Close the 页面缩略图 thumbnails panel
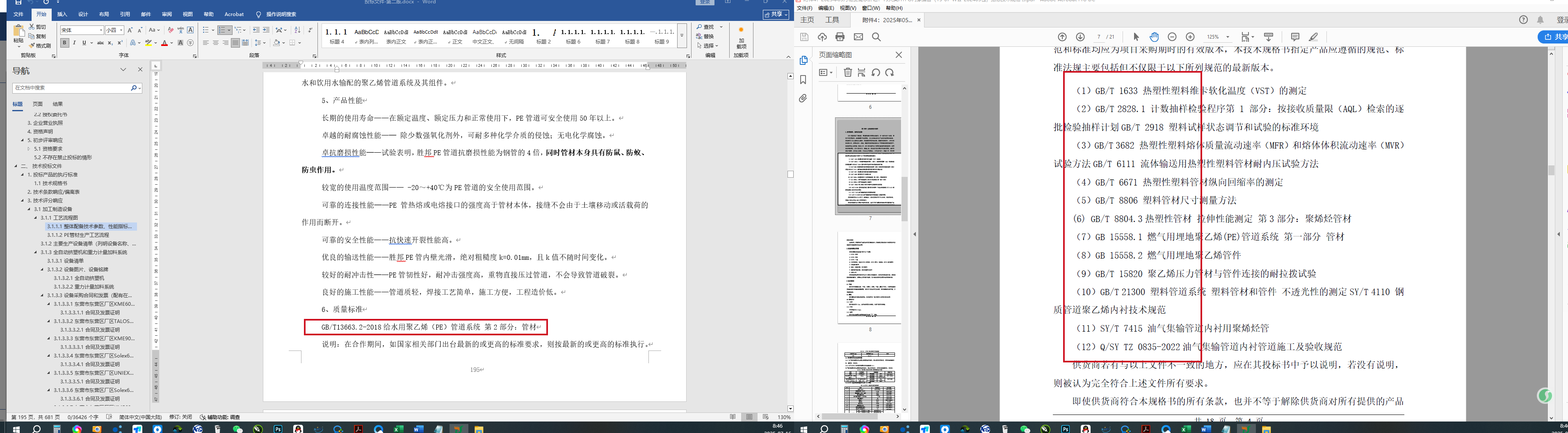 point(899,55)
